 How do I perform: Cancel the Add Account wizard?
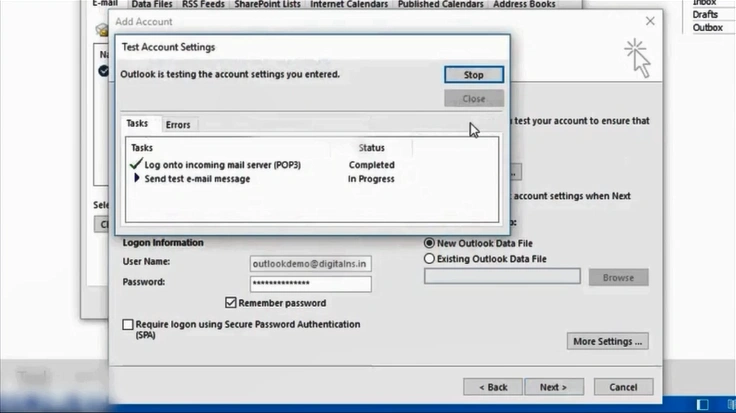coord(623,387)
